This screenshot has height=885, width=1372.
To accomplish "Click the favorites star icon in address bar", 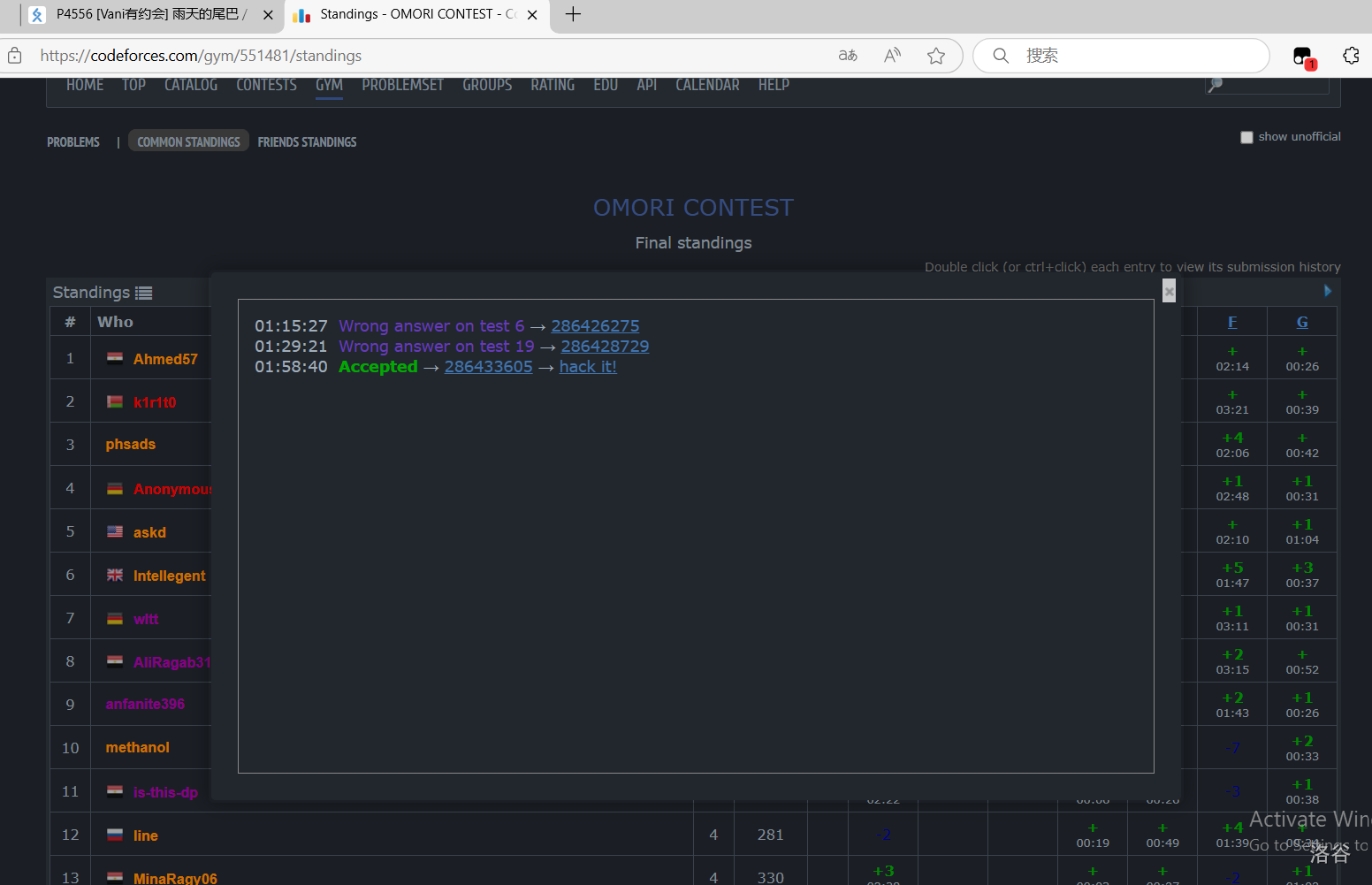I will (936, 56).
